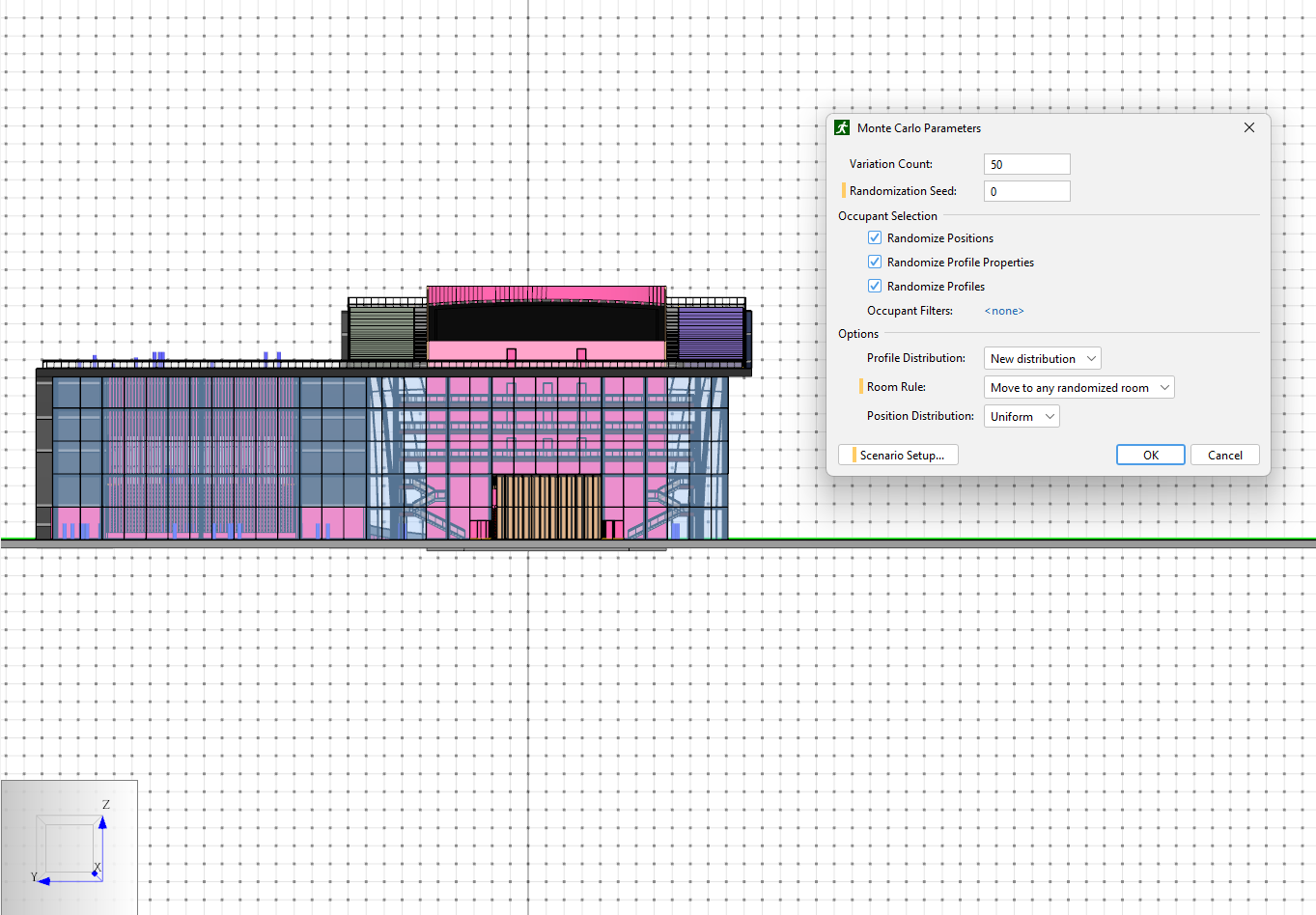Disable Randomize Profiles checkbox
Image resolution: width=1316 pixels, height=915 pixels.
tap(875, 286)
